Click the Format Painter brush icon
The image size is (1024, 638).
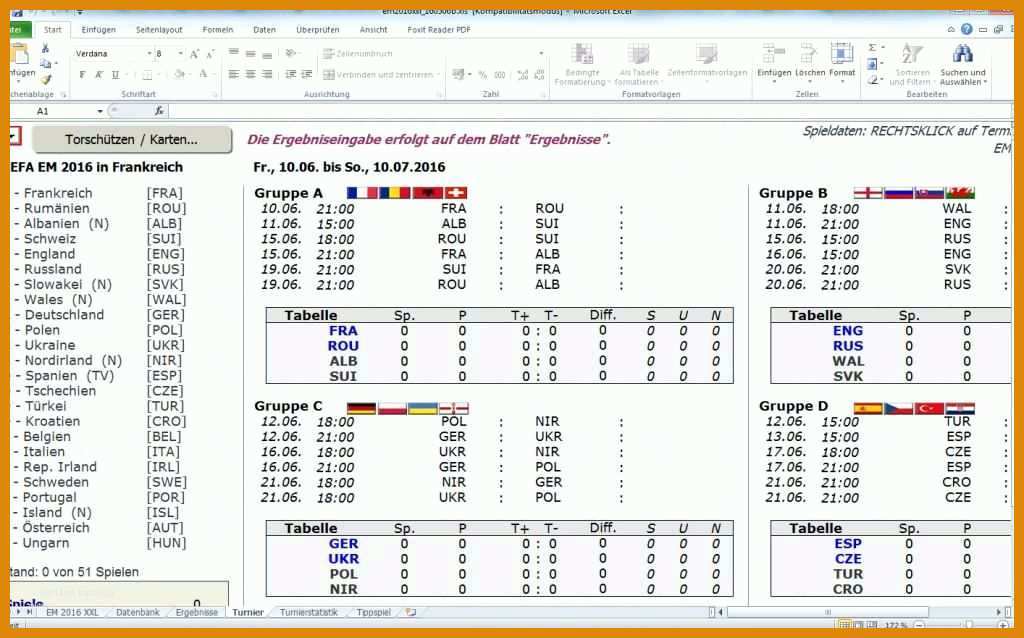[46, 79]
